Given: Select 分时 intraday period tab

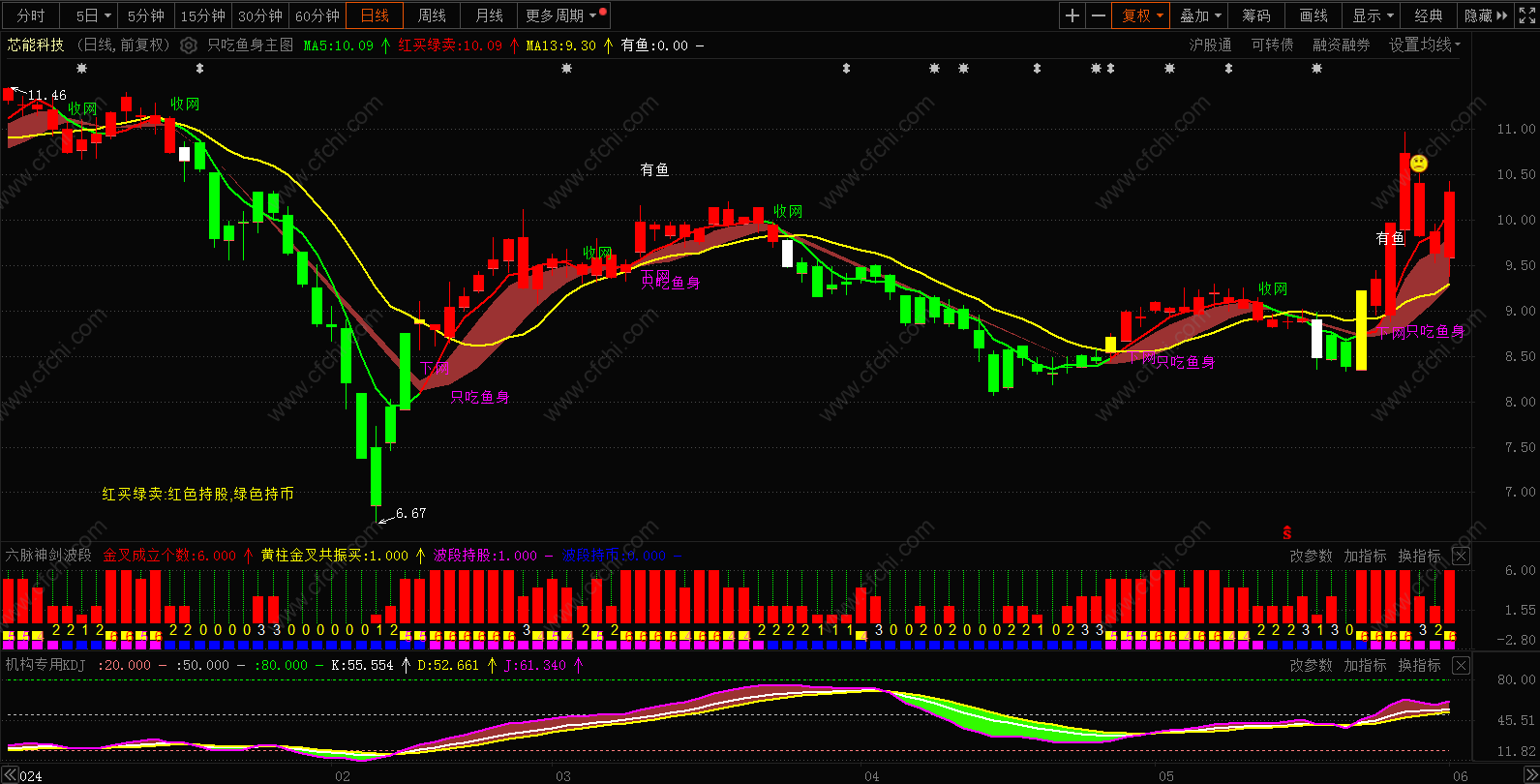Looking at the screenshot, I should point(31,15).
